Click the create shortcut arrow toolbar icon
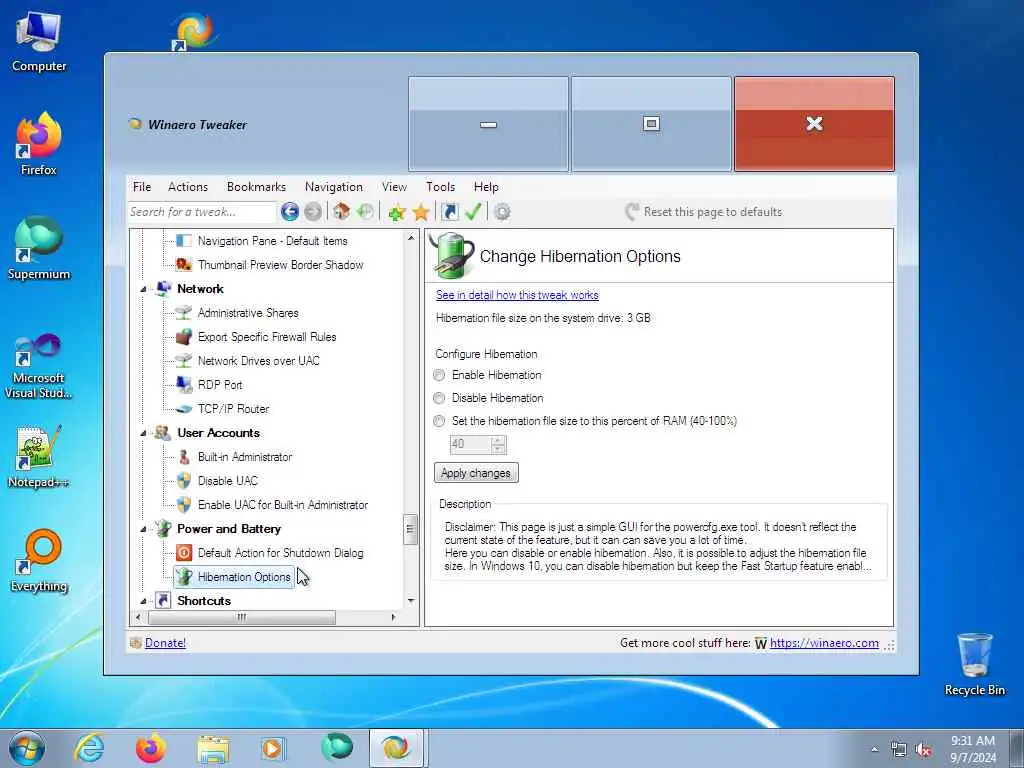 449,212
